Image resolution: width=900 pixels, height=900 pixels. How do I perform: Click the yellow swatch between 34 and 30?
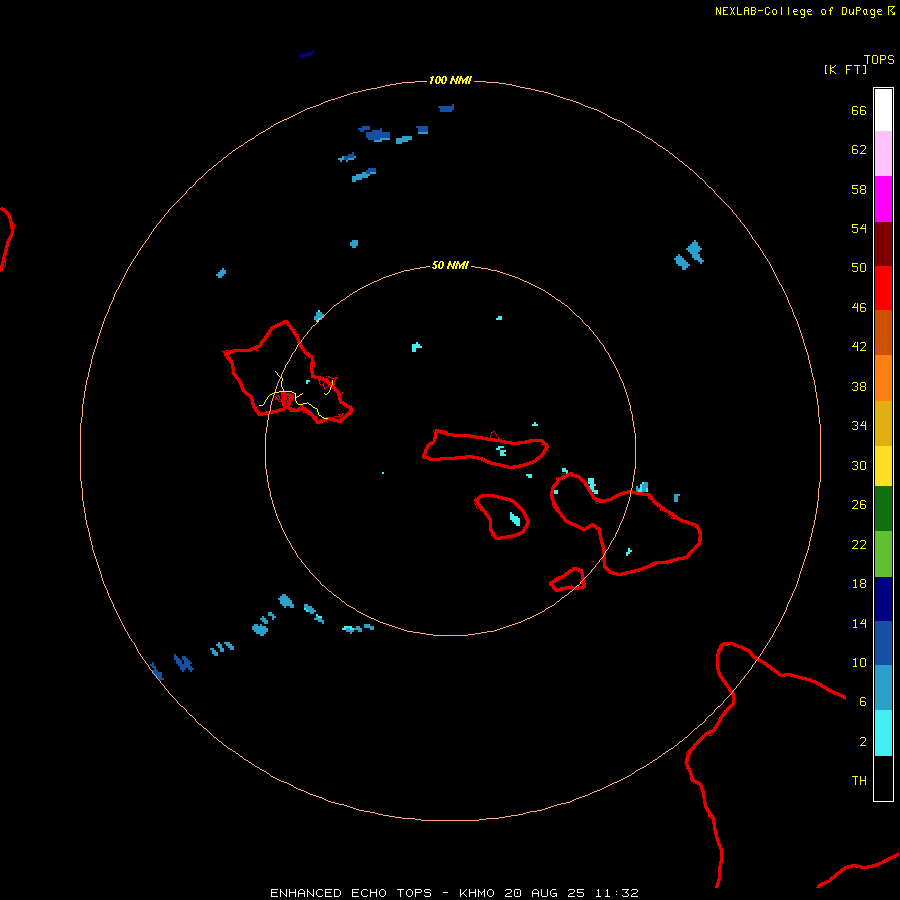(x=883, y=466)
